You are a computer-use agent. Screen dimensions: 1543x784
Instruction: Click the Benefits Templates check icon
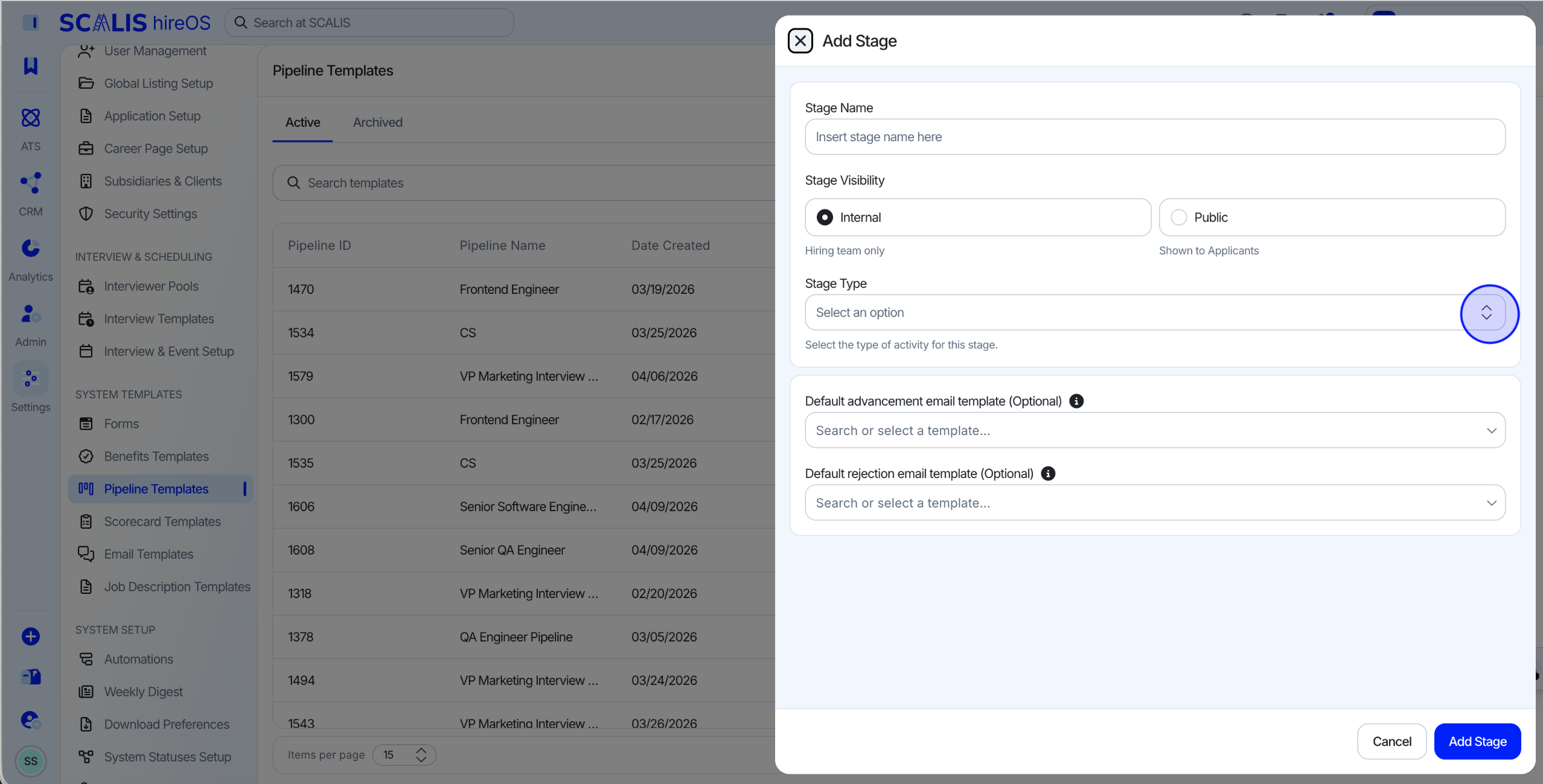[x=86, y=456]
